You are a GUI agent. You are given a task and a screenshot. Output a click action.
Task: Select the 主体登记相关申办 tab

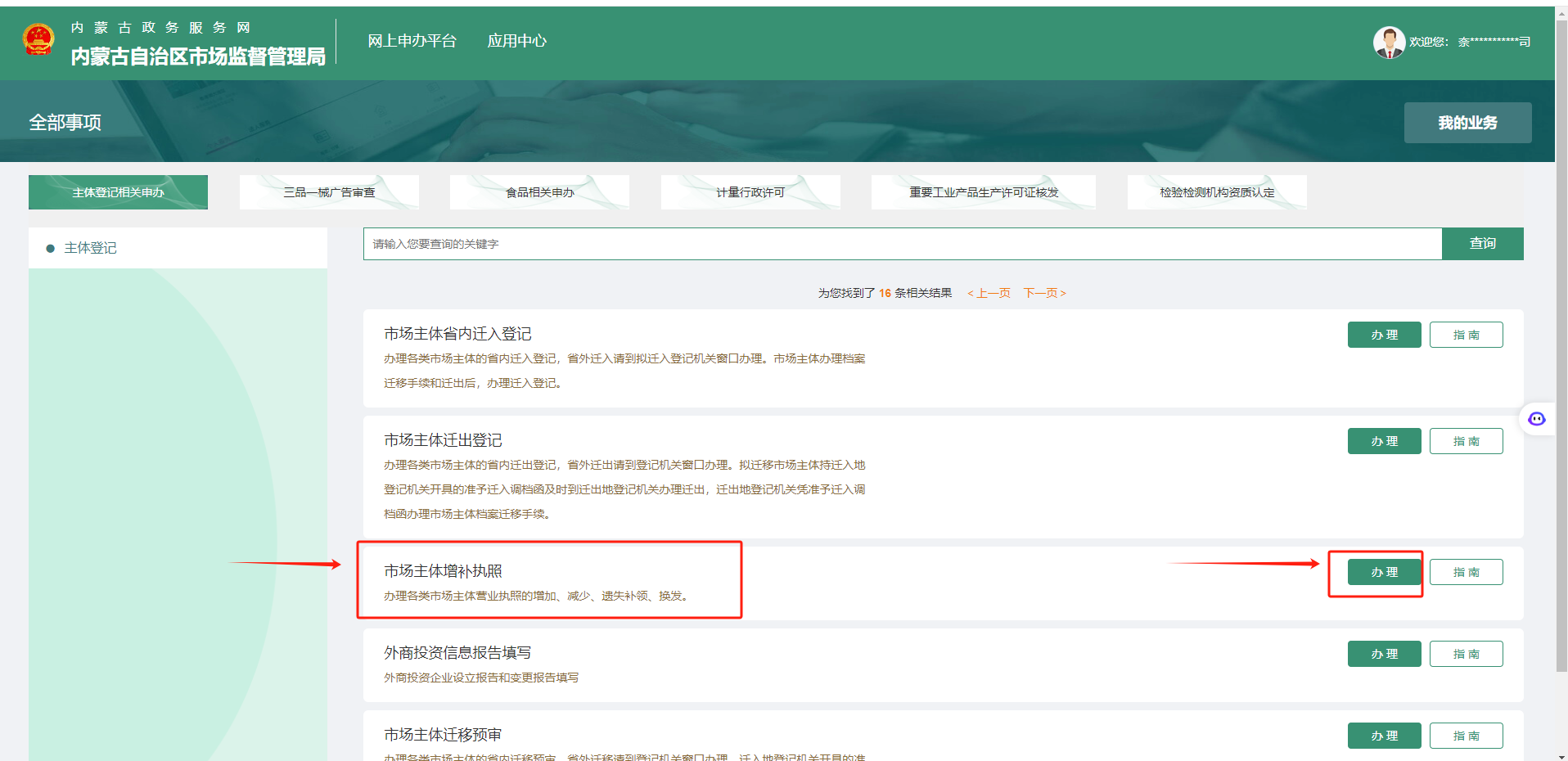pos(118,192)
